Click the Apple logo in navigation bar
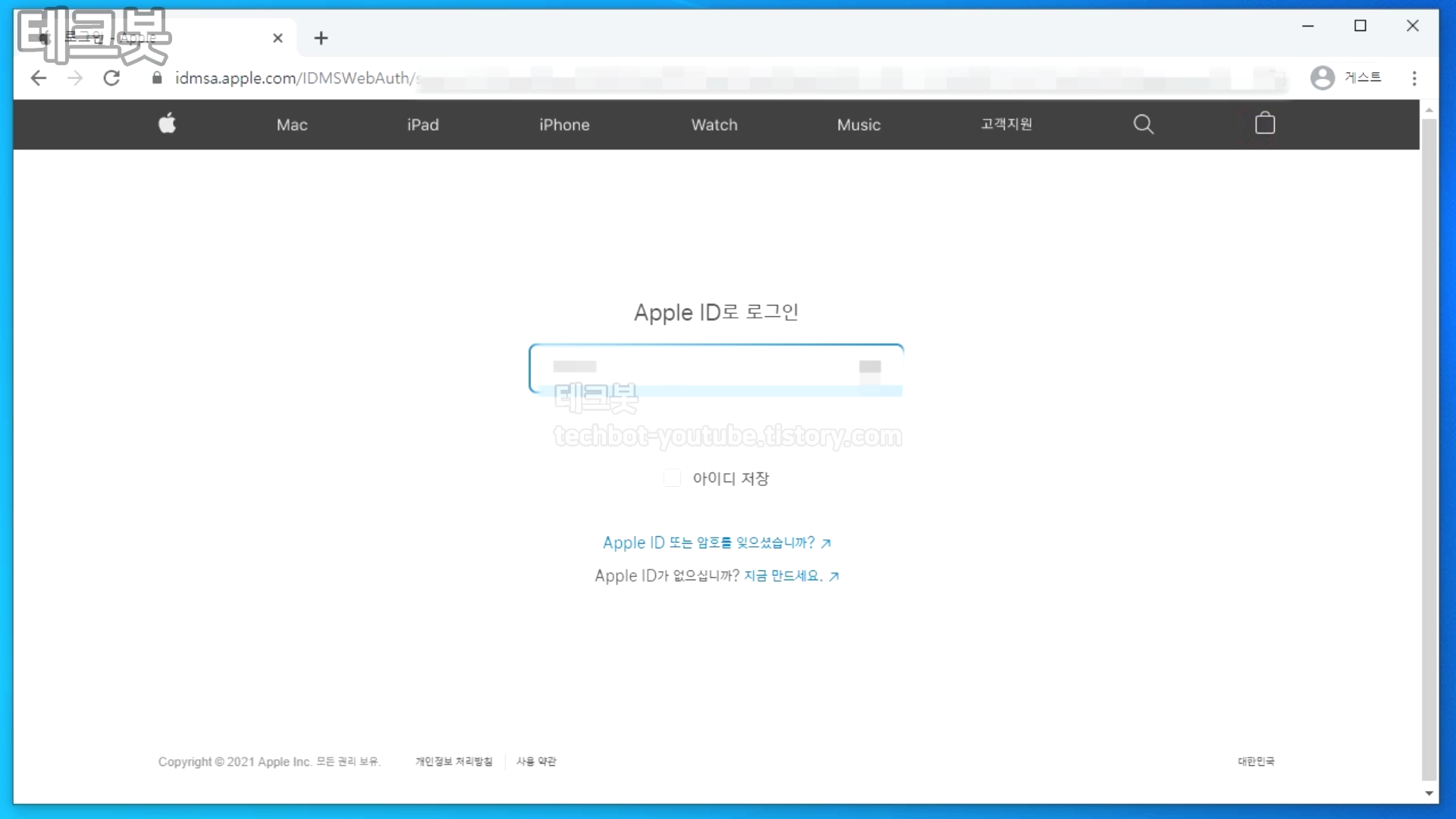 (x=168, y=124)
